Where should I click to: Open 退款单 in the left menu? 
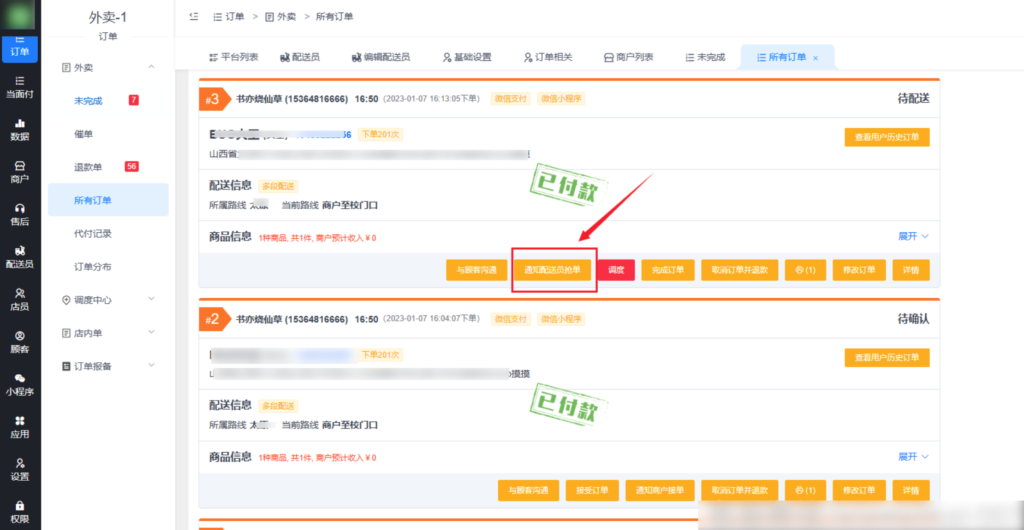[88, 167]
